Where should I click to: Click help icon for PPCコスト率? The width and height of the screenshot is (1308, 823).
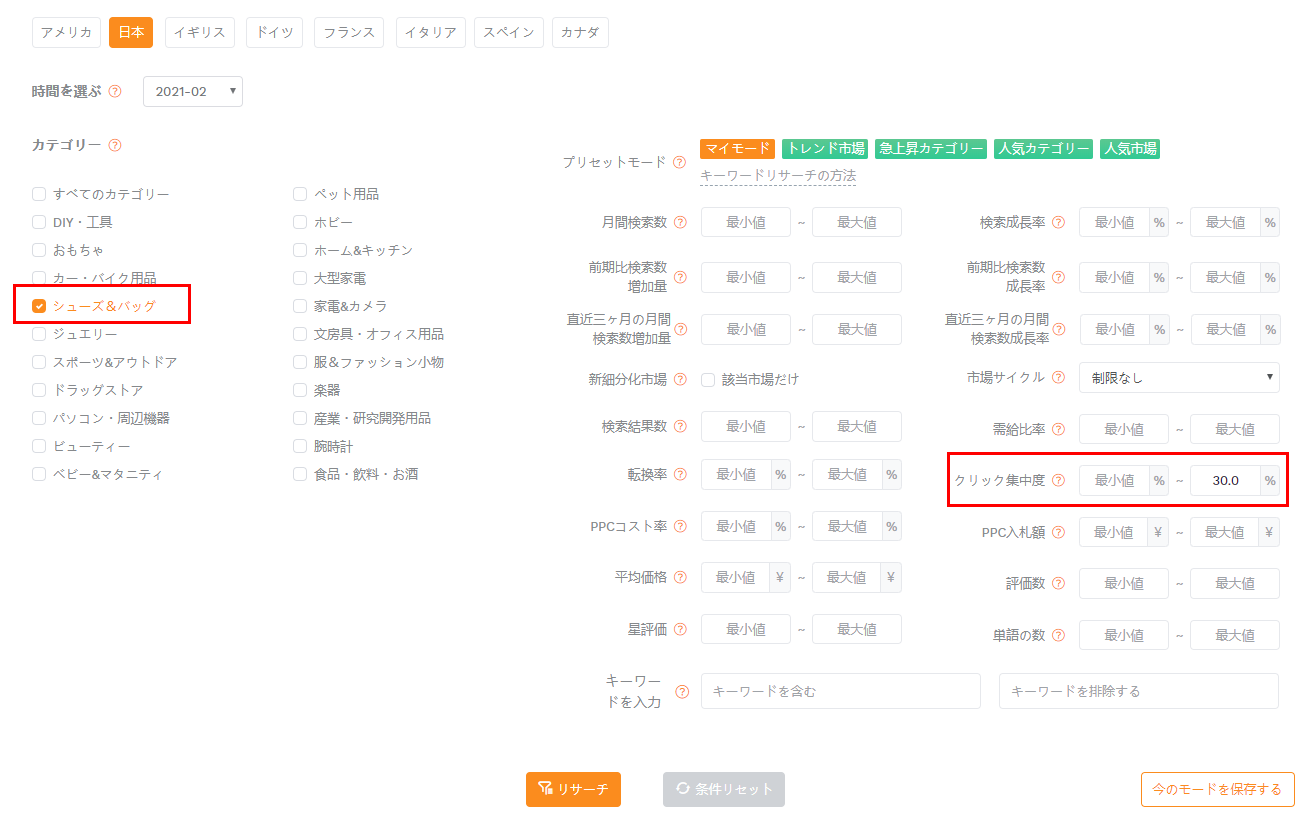680,526
